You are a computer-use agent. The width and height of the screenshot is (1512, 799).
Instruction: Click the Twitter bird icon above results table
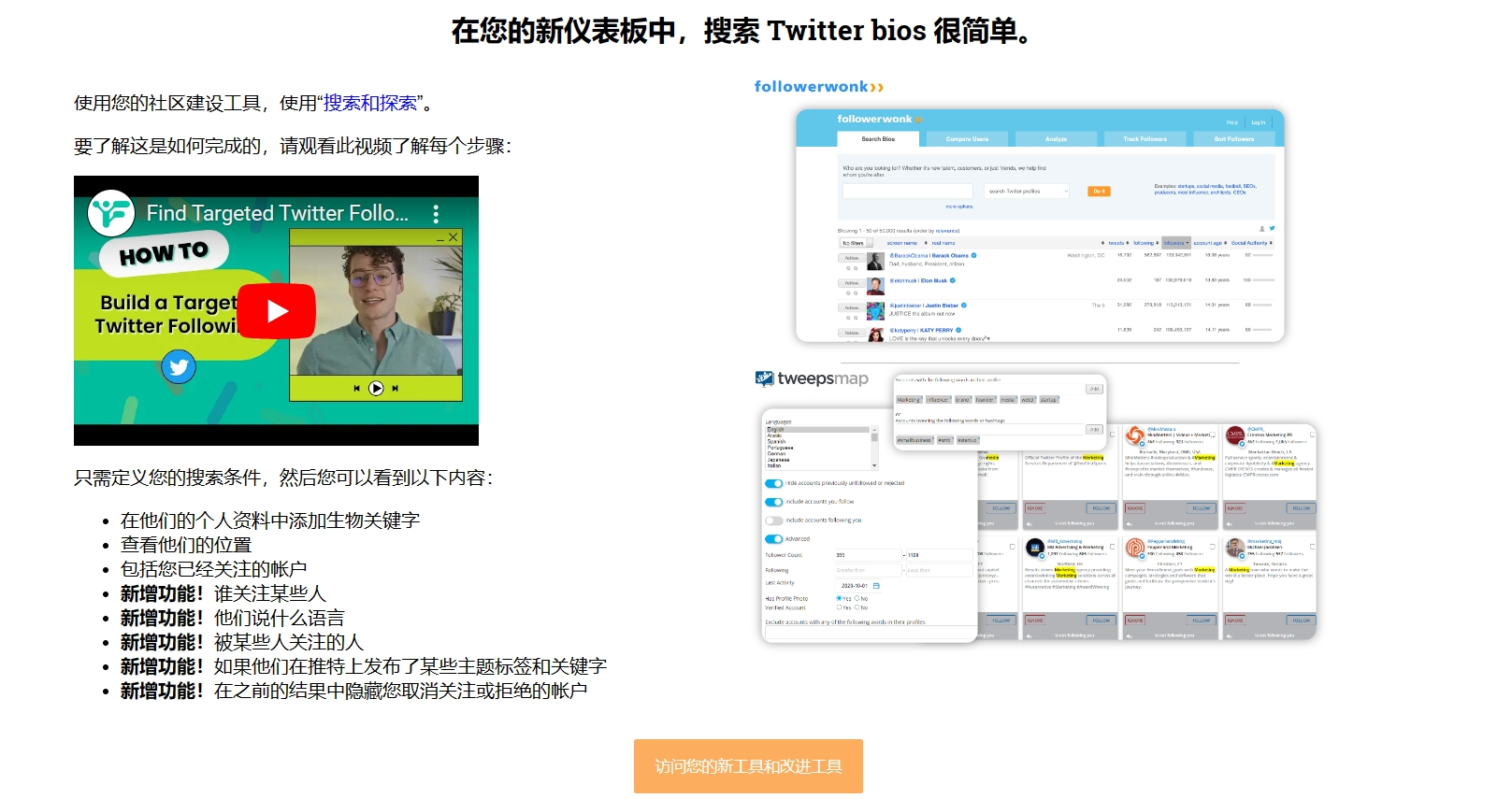[1272, 228]
